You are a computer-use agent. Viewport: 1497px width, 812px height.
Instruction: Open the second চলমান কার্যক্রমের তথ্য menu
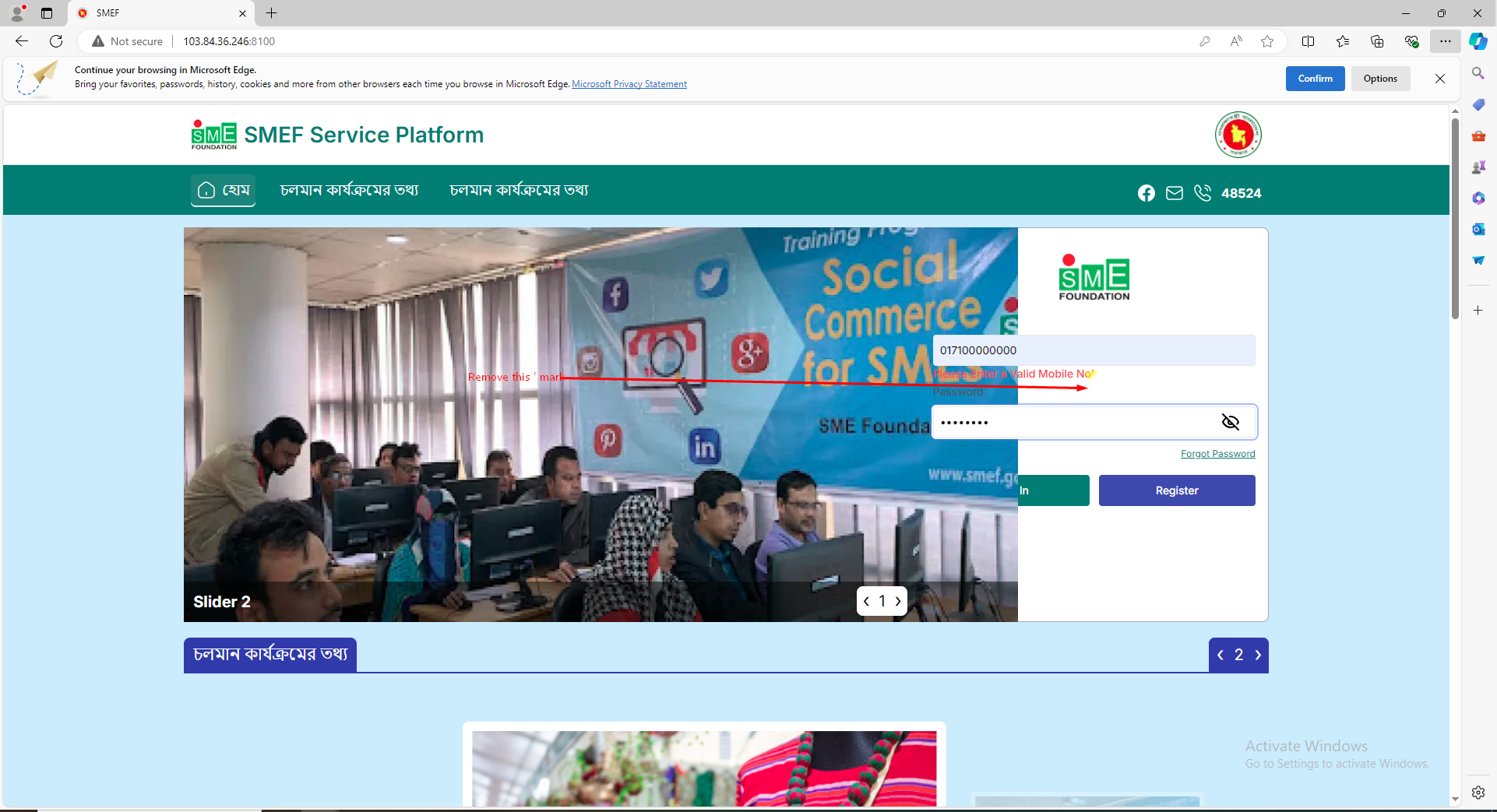520,190
